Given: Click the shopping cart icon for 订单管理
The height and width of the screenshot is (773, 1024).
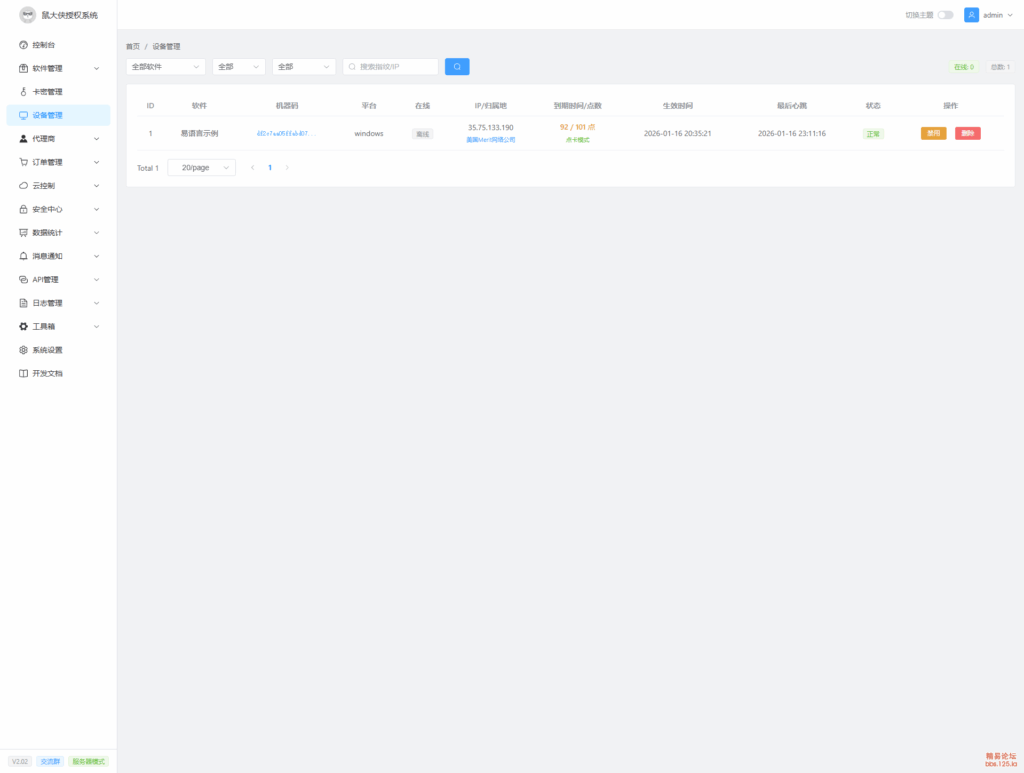Looking at the screenshot, I should [24, 162].
